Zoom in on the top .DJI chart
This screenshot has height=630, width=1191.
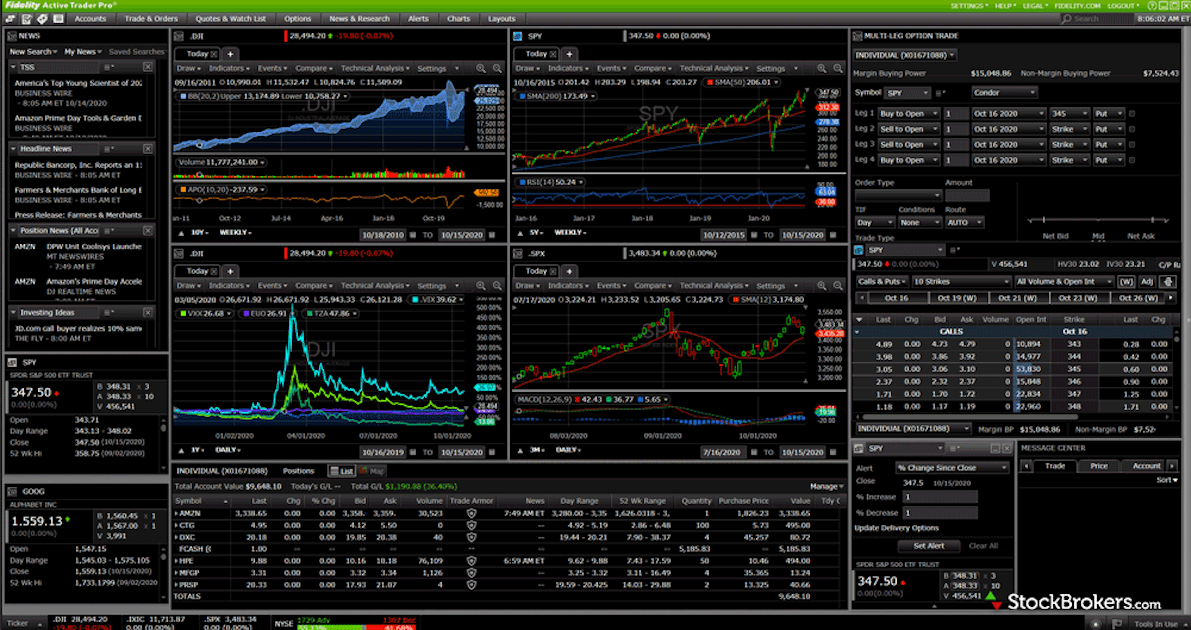(481, 68)
